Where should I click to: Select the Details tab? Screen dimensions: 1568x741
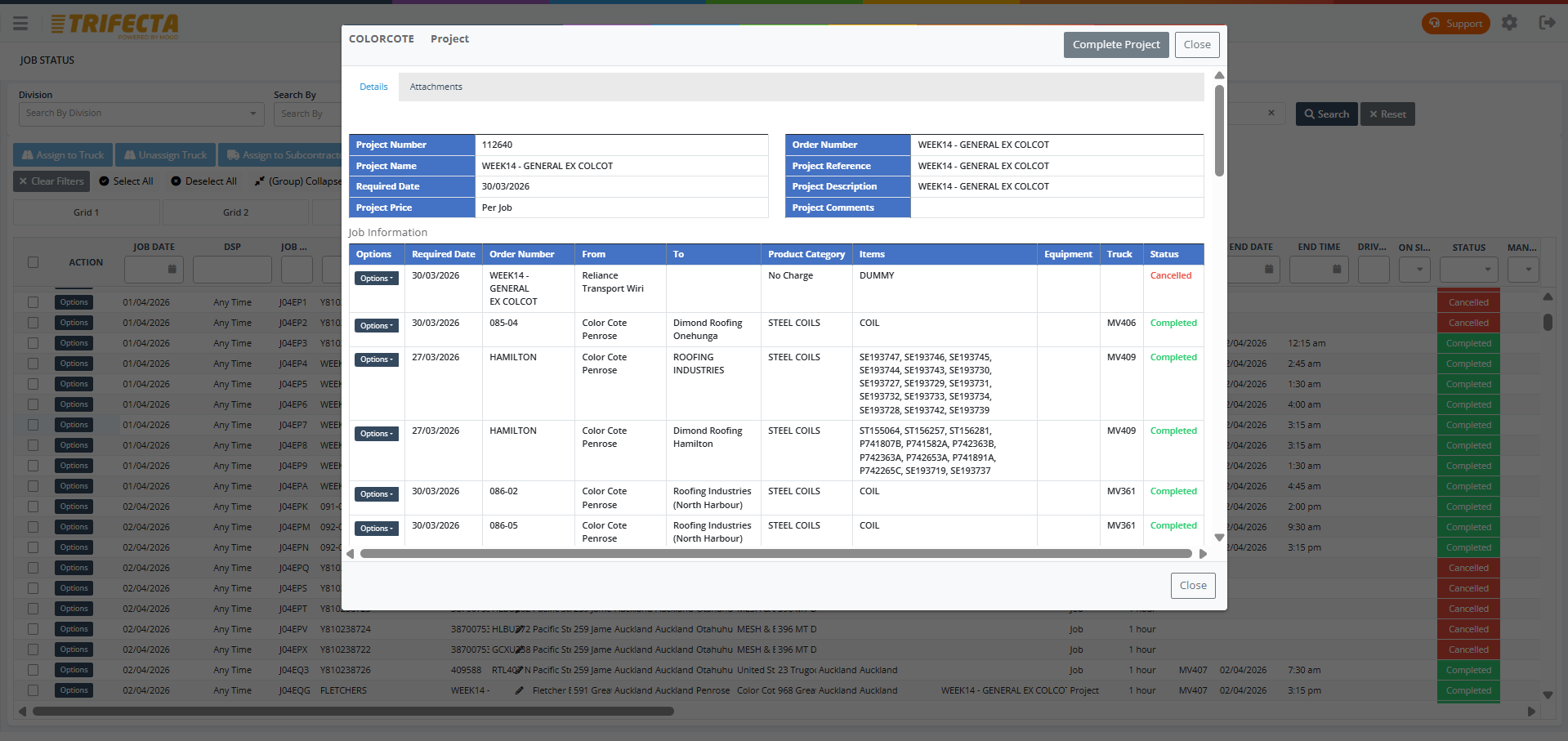(x=373, y=87)
